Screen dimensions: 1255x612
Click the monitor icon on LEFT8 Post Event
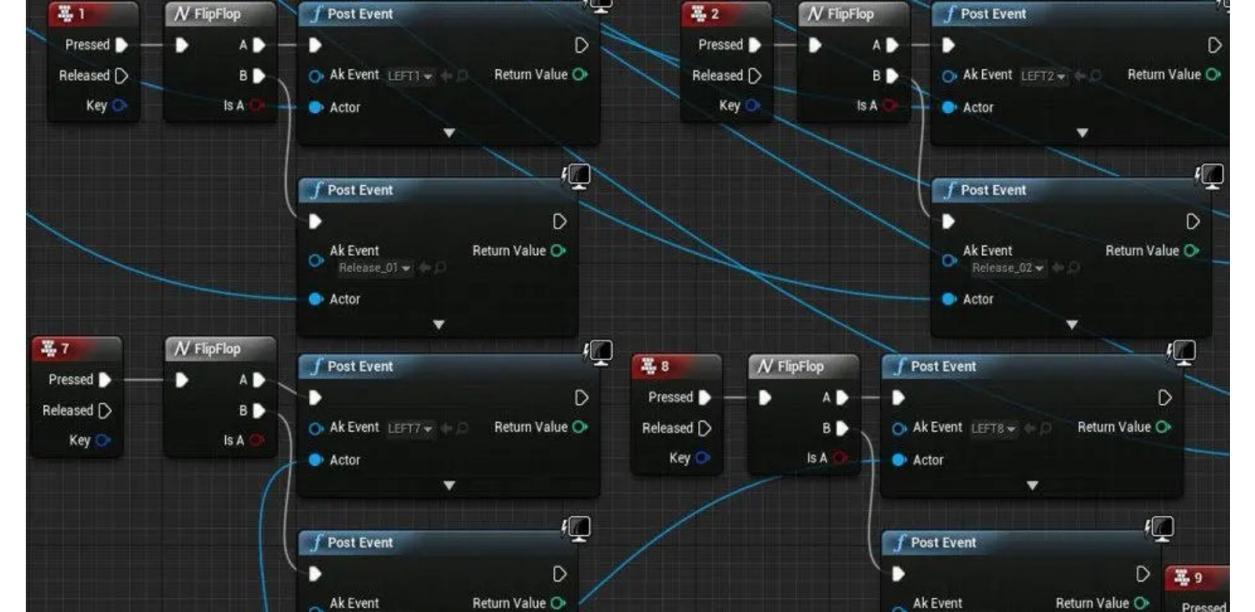point(1183,352)
